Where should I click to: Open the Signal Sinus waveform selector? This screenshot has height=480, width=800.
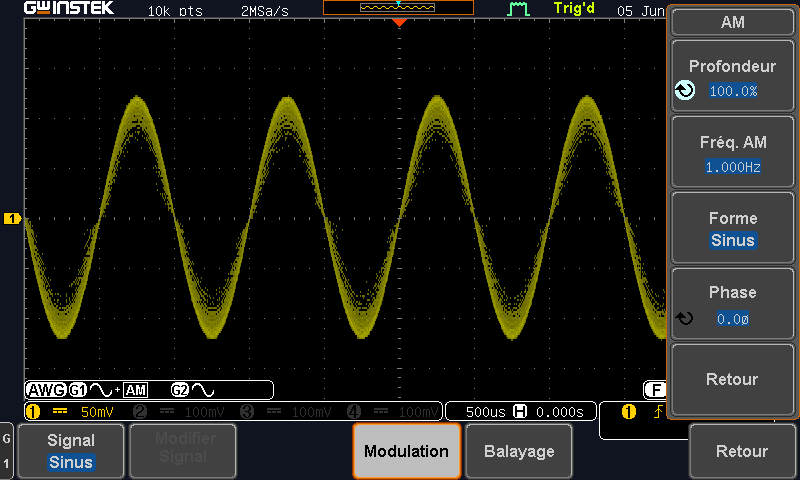pos(71,451)
